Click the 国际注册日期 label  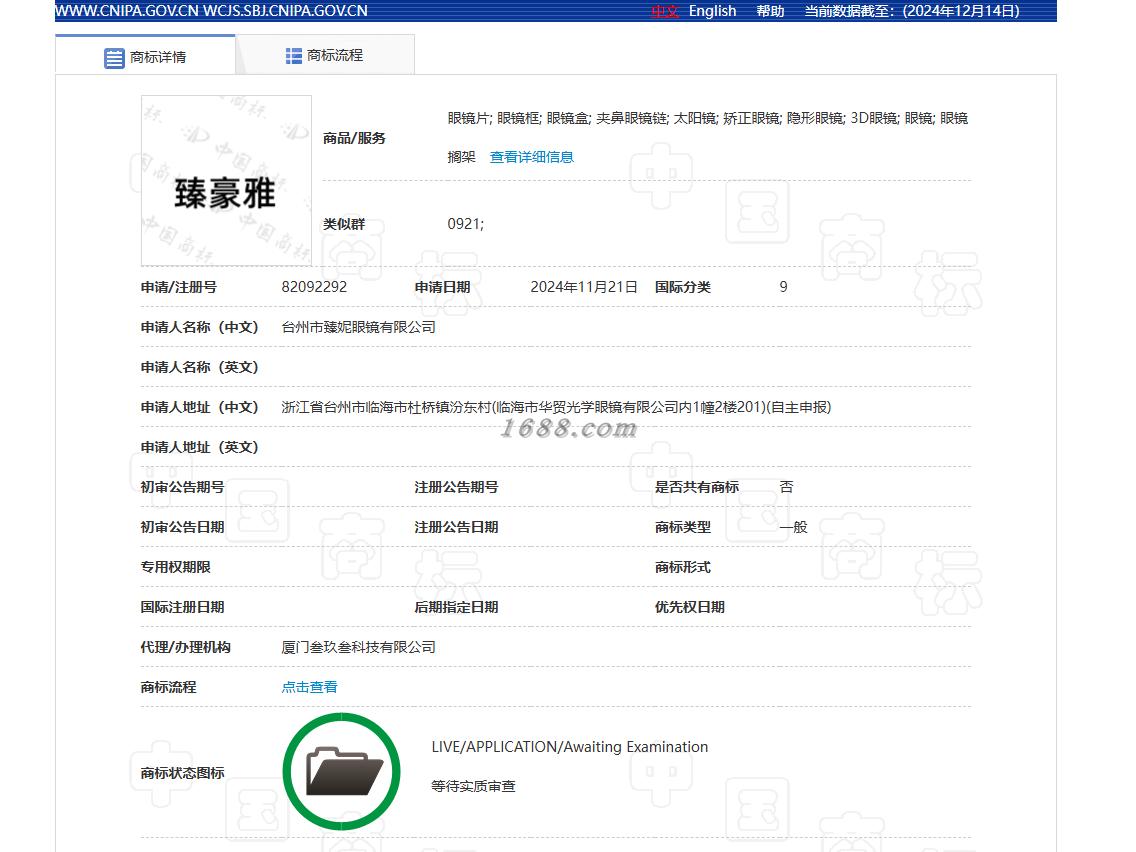click(183, 607)
